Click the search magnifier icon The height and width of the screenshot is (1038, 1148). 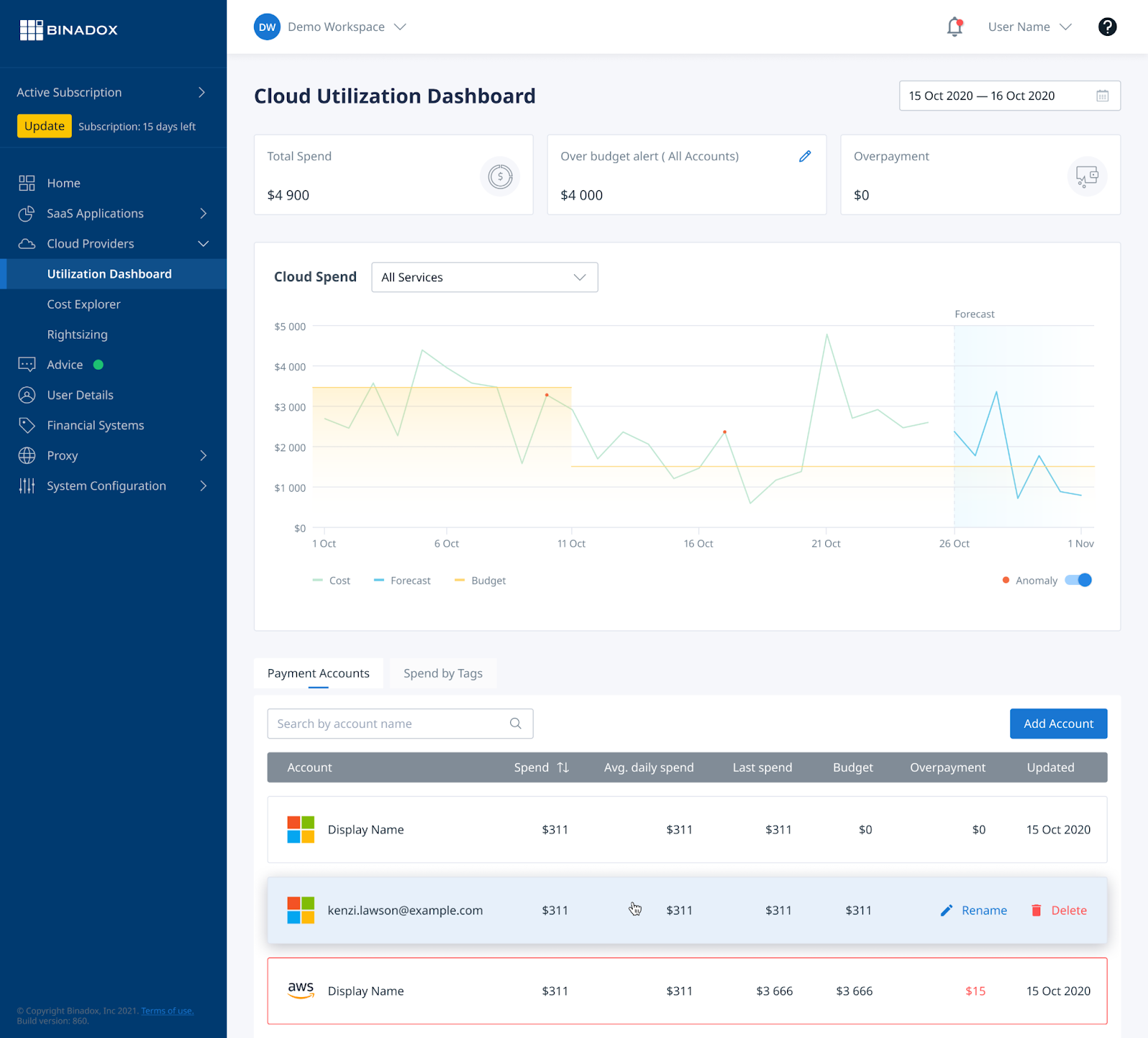[515, 723]
